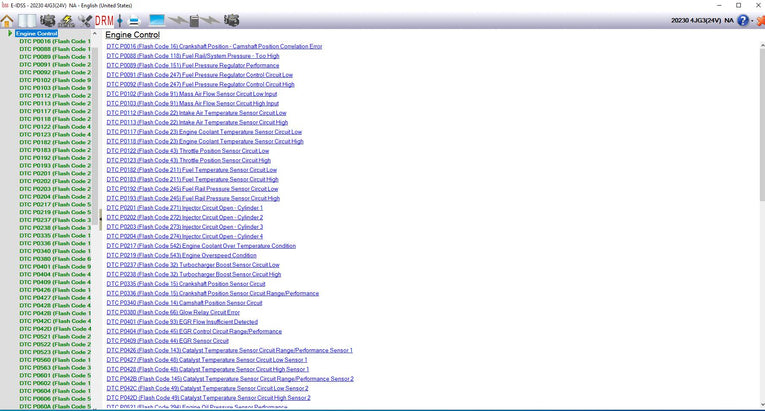Click splitter collapse arrow between panels
Viewport: 765px width, 411px height.
98,220
